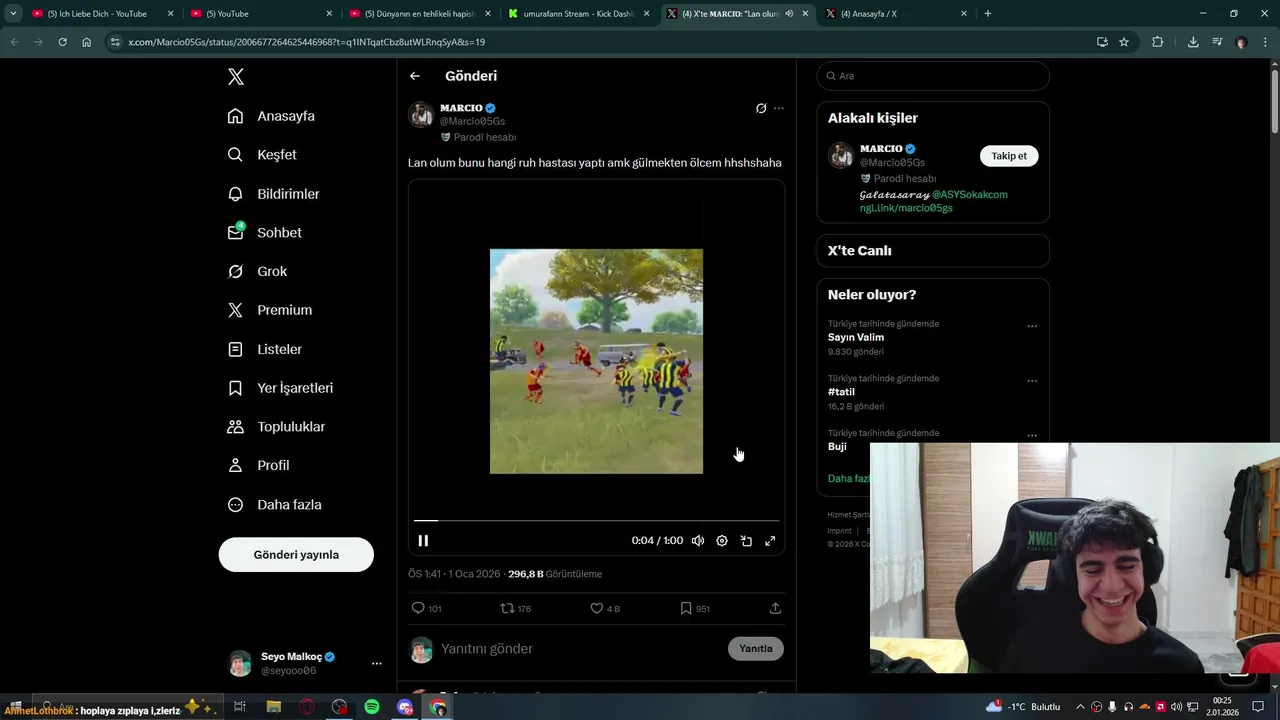Open OBS Studio from the taskbar
This screenshot has height=720, width=1280.
click(x=340, y=707)
